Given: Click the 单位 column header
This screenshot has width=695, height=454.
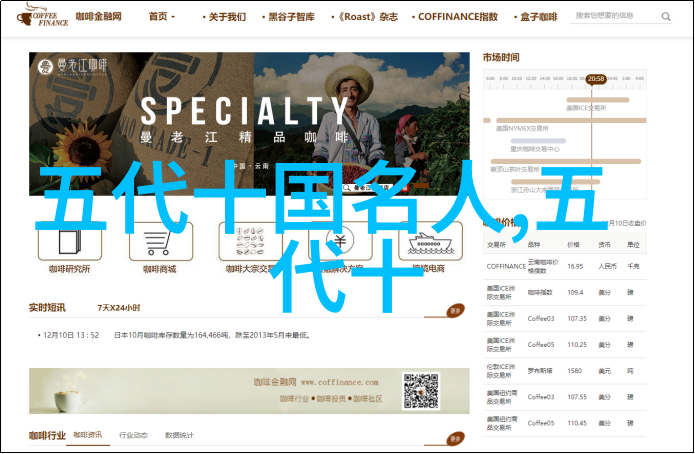Looking at the screenshot, I should click(633, 245).
